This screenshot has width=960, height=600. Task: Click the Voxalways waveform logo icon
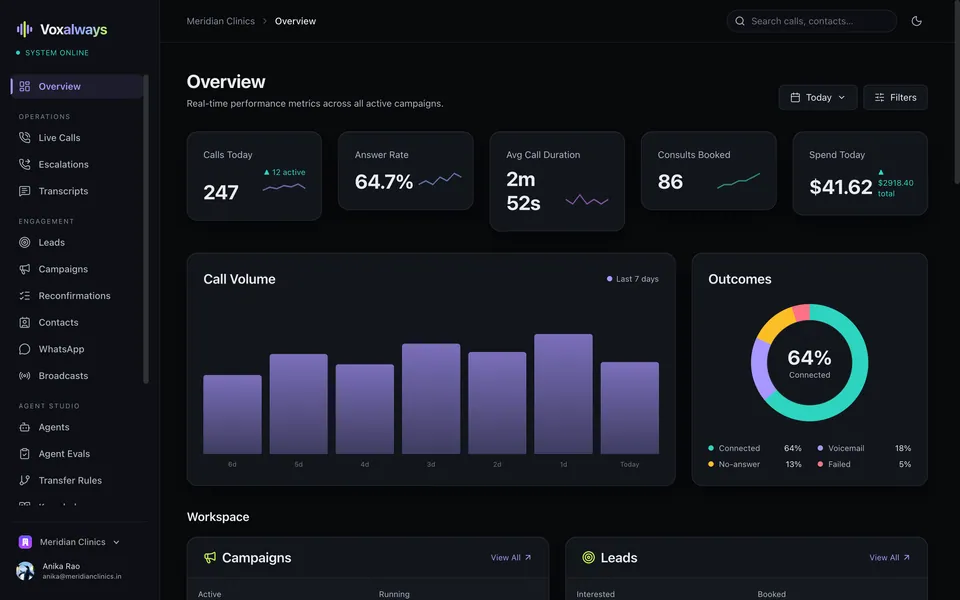point(24,29)
